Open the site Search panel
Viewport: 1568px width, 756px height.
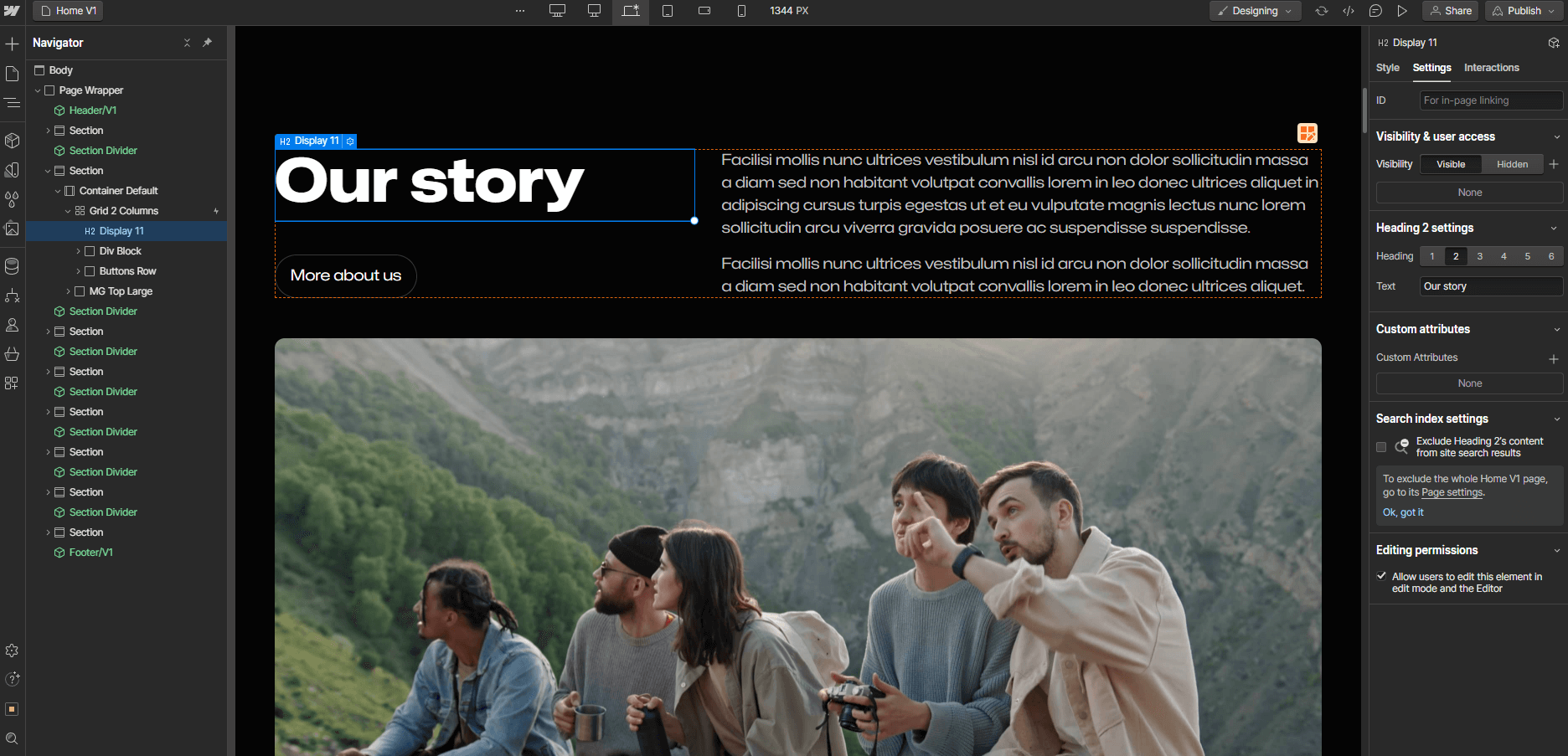tap(13, 738)
